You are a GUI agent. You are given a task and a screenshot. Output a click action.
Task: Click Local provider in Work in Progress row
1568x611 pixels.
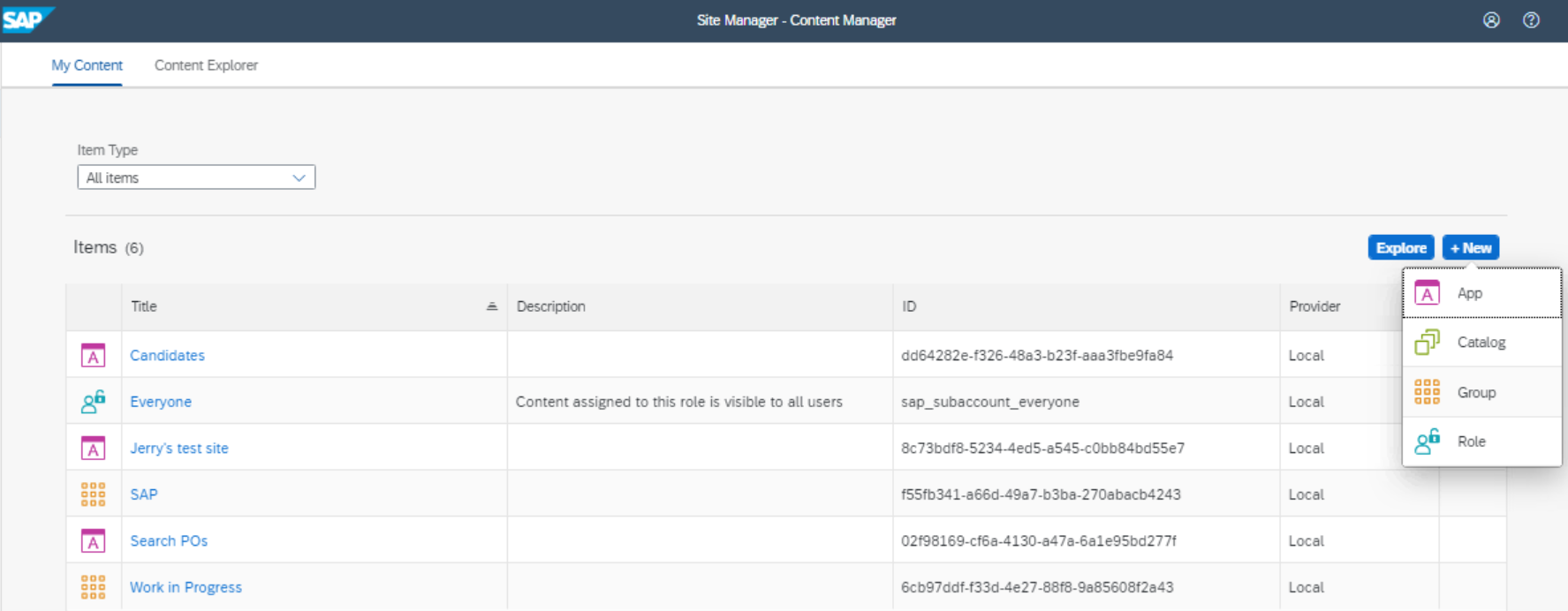[1306, 587]
